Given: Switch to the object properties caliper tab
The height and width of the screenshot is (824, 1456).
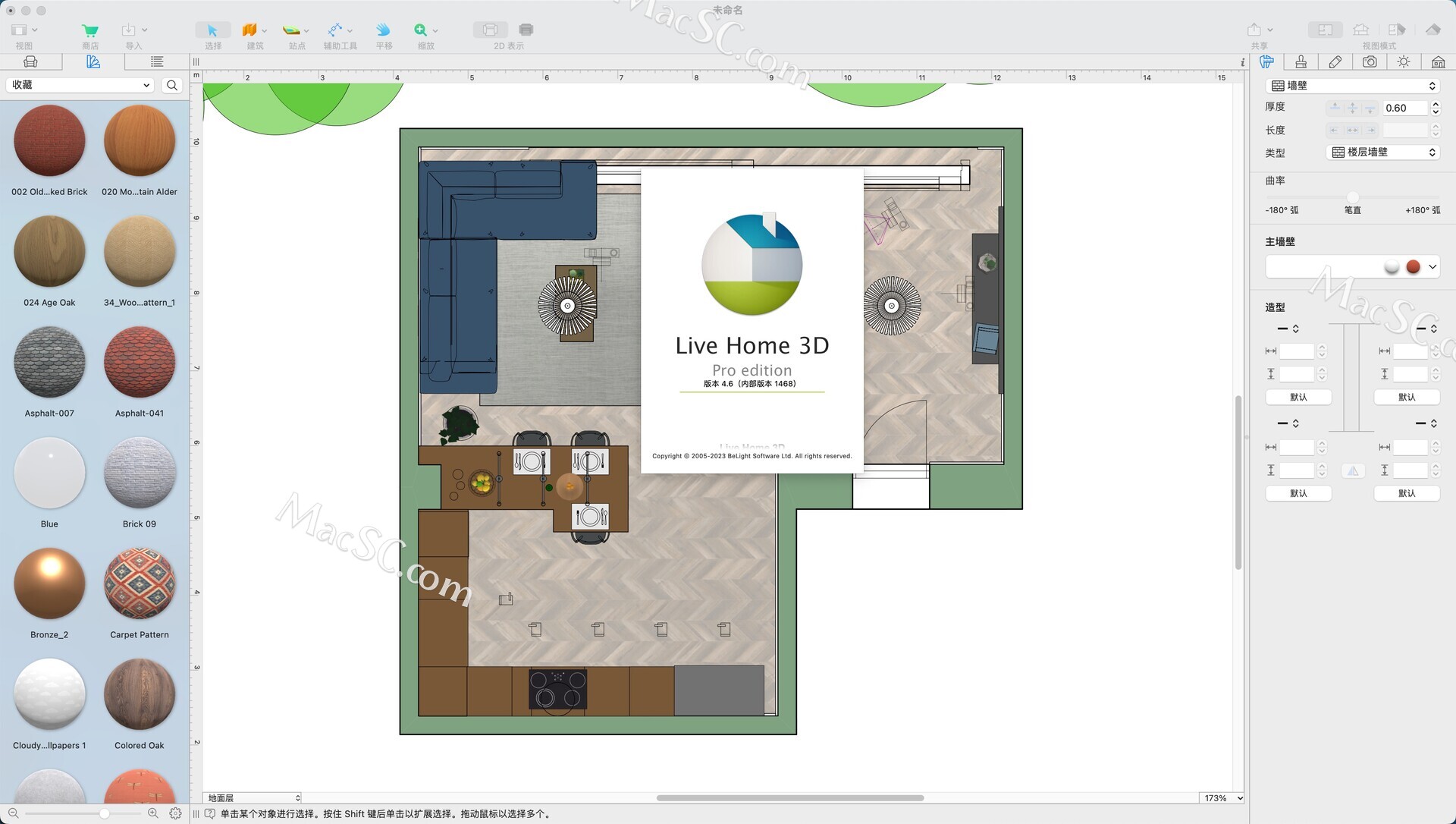Looking at the screenshot, I should pyautogui.click(x=1266, y=62).
